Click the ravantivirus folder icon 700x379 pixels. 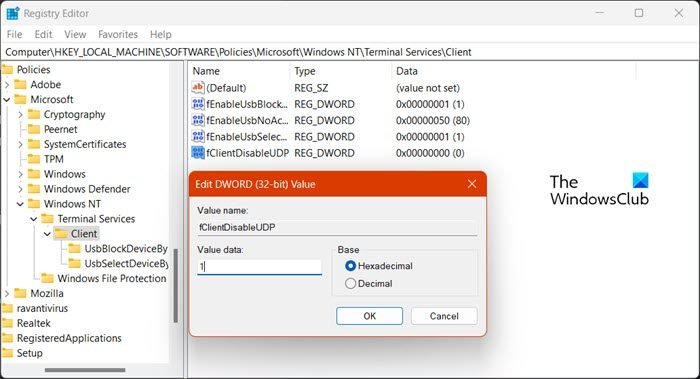coord(7,308)
